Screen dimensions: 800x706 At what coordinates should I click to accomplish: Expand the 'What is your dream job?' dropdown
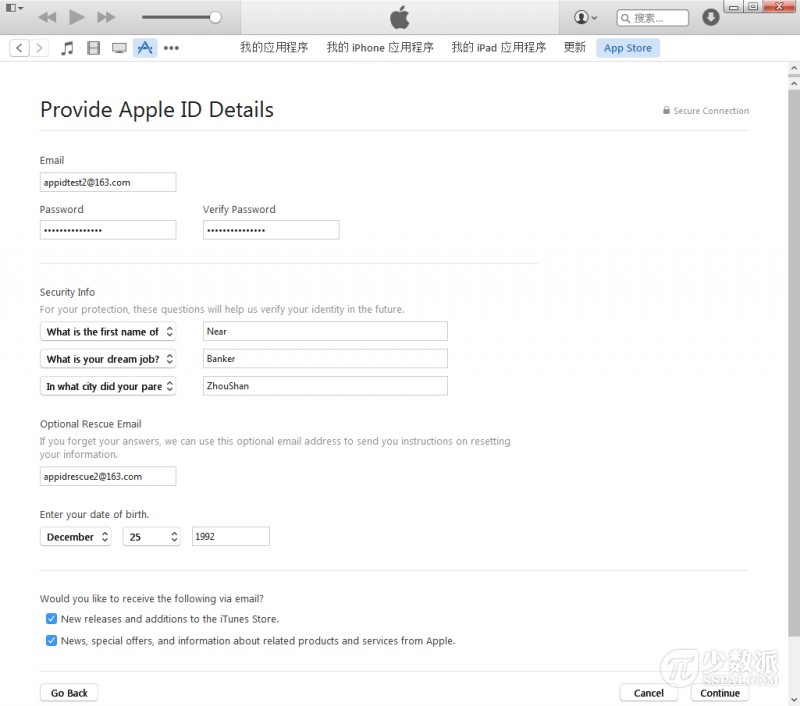[x=108, y=359]
